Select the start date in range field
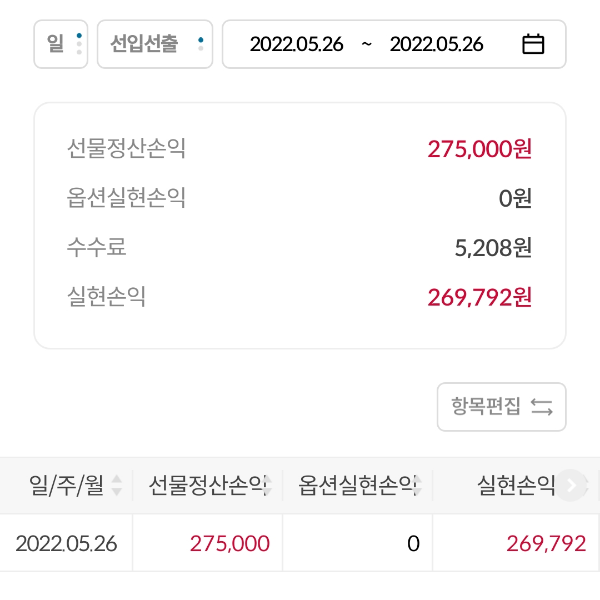This screenshot has width=600, height=600. pyautogui.click(x=296, y=44)
